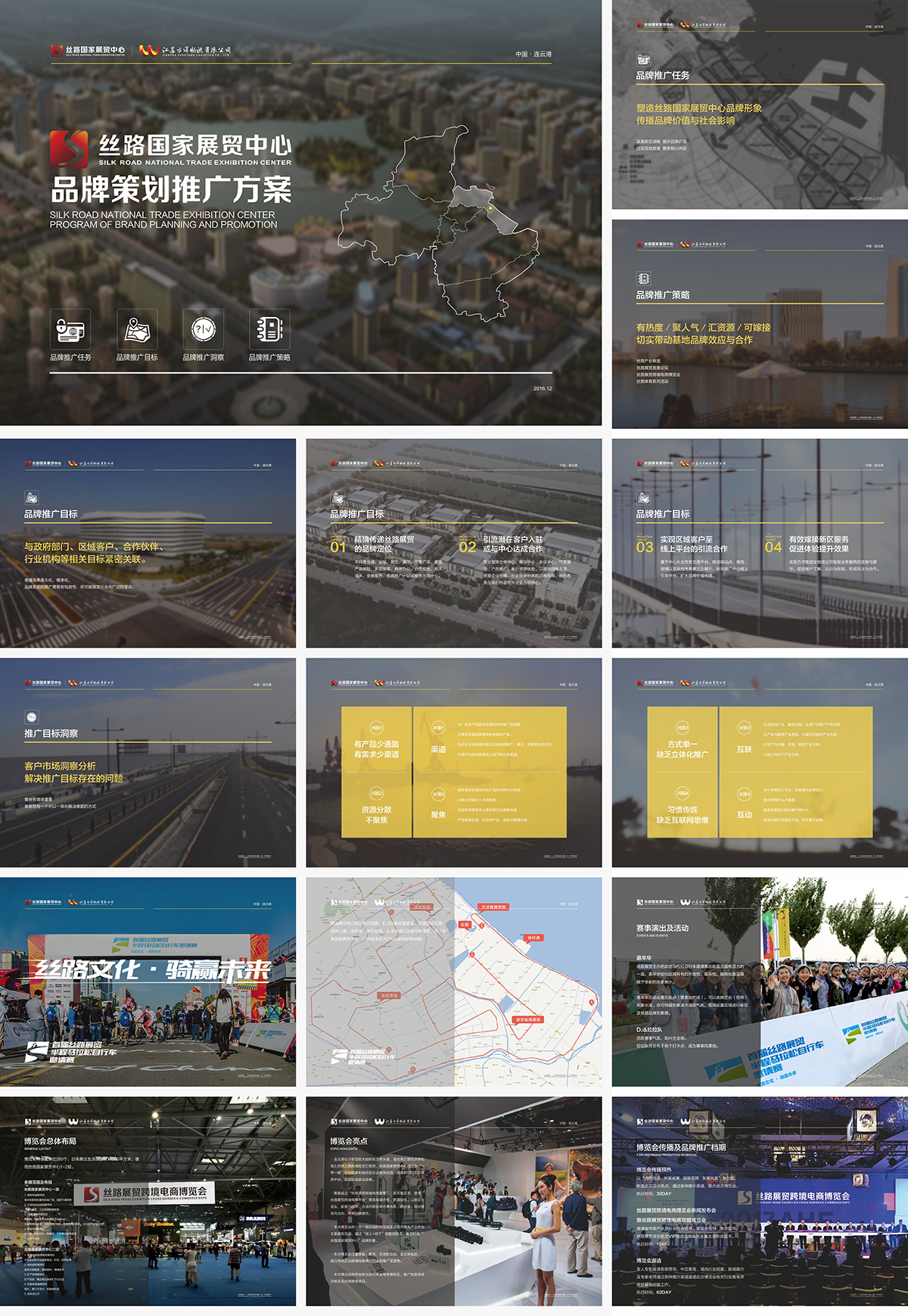Click the 品牌推广策略 notebook icon
Image resolution: width=908 pixels, height=1316 pixels.
point(269,329)
